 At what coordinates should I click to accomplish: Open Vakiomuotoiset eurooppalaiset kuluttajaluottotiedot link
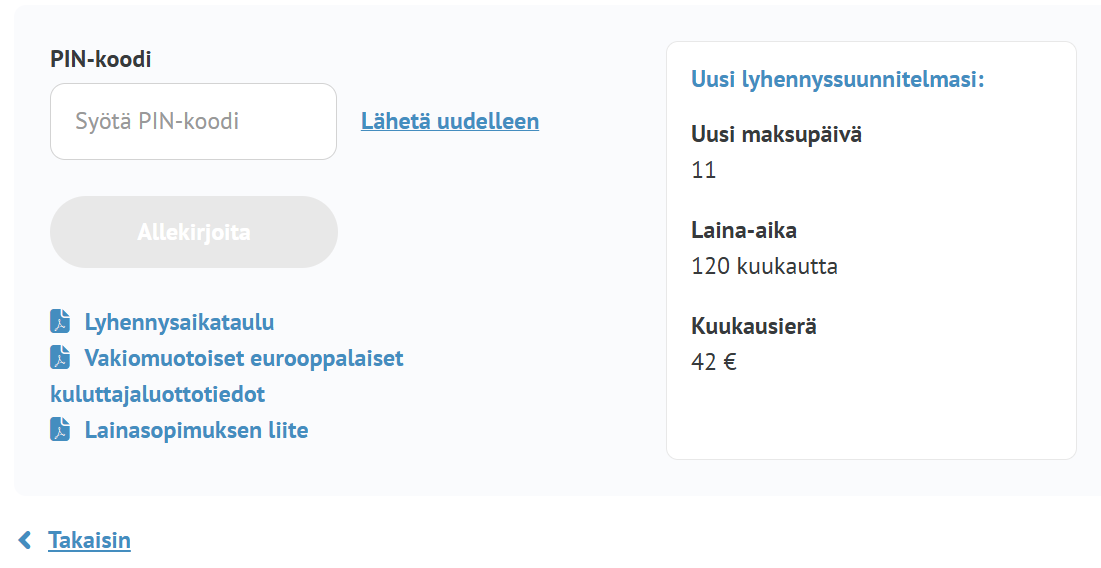[x=244, y=358]
